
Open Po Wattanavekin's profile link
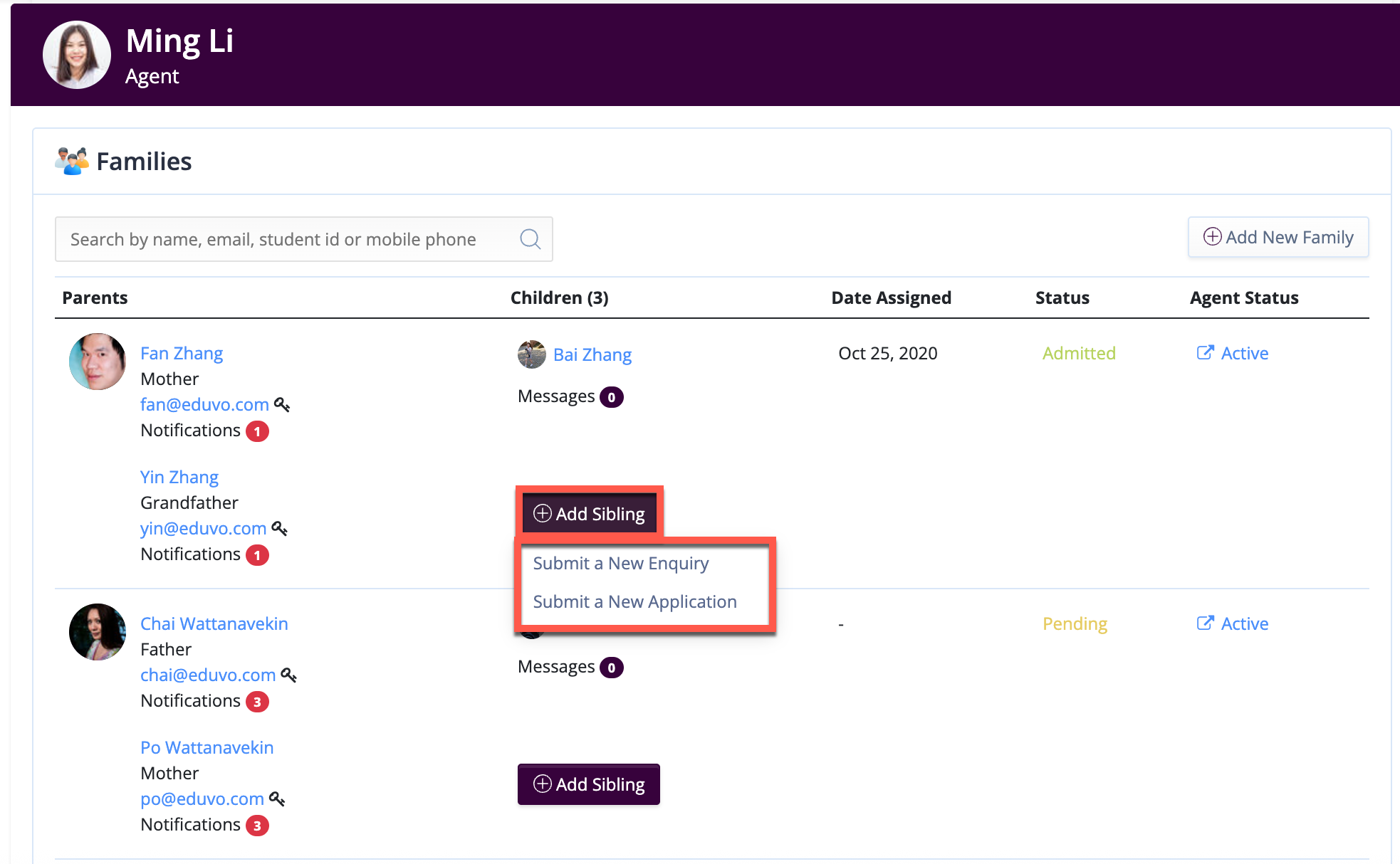207,748
